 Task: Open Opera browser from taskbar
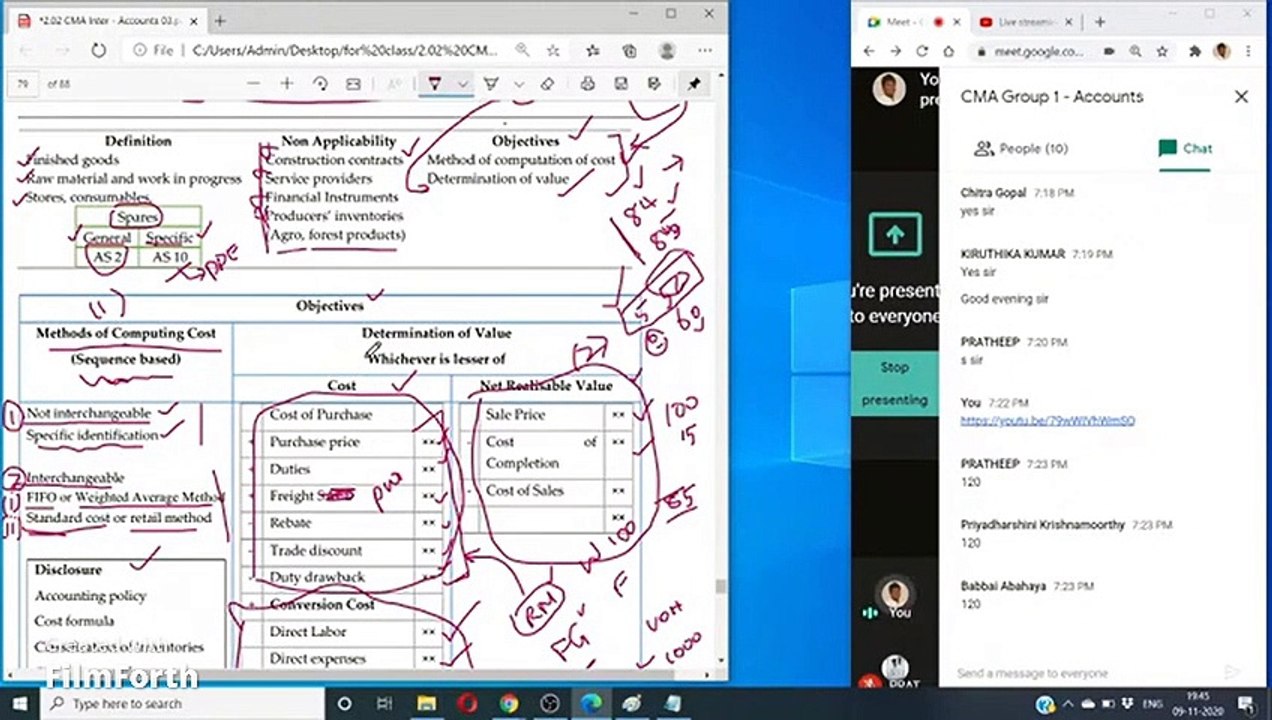point(467,704)
